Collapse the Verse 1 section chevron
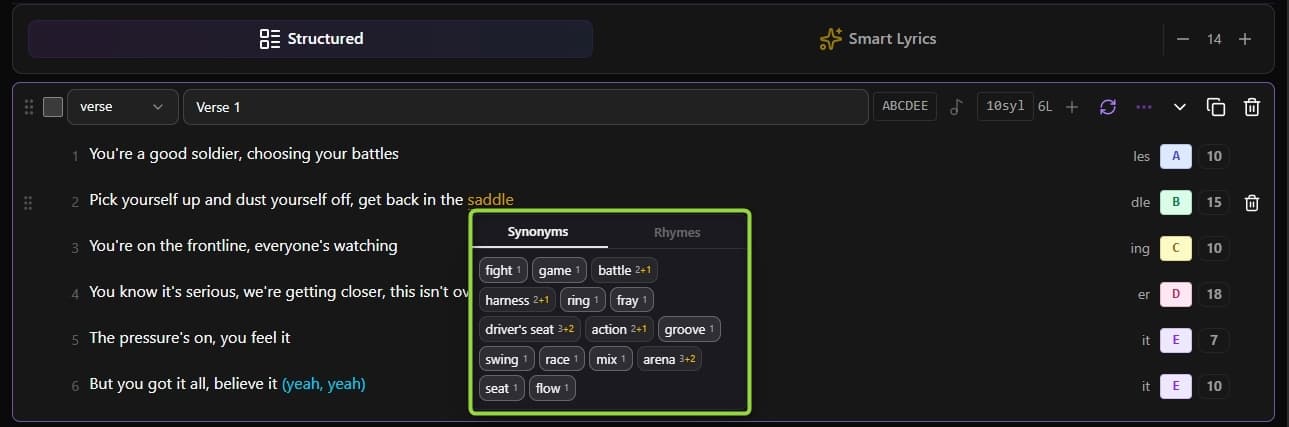 (1180, 107)
